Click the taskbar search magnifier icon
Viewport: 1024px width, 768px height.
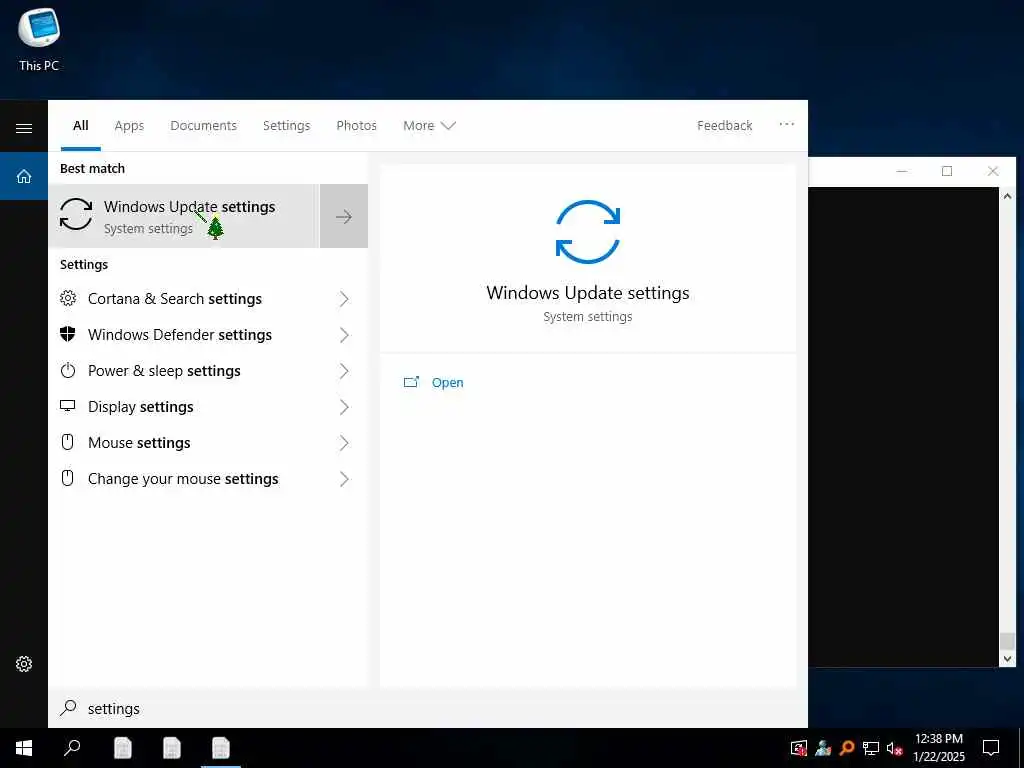(x=72, y=748)
